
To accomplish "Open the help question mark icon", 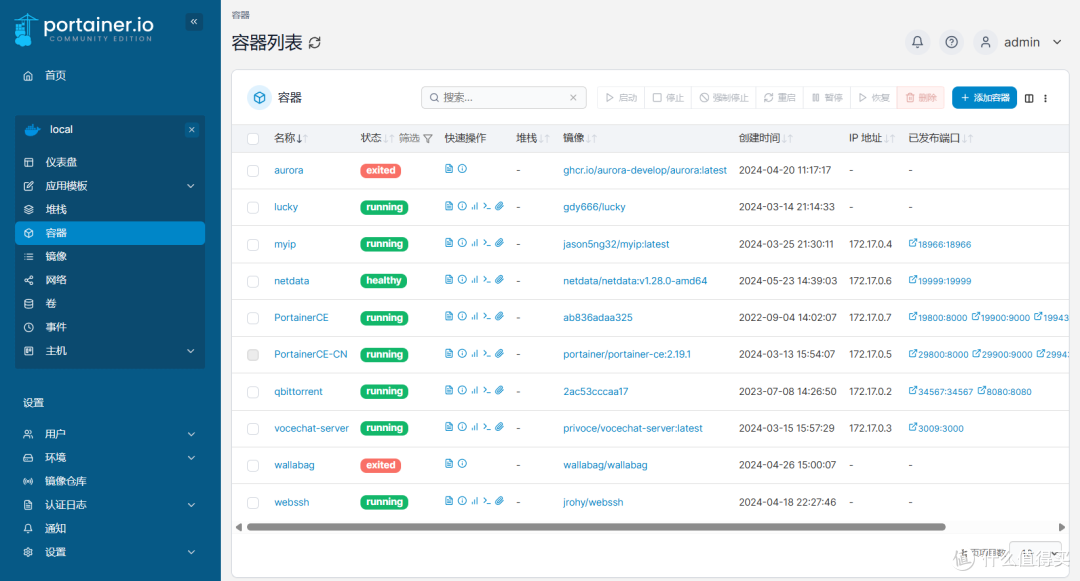I will [x=951, y=42].
